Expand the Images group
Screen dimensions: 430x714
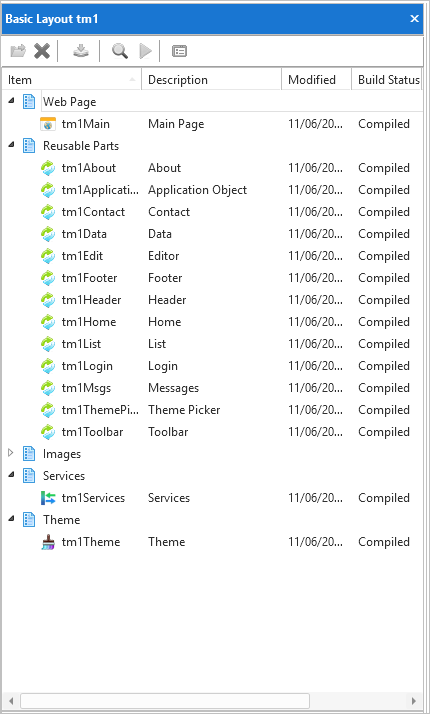(x=11, y=453)
